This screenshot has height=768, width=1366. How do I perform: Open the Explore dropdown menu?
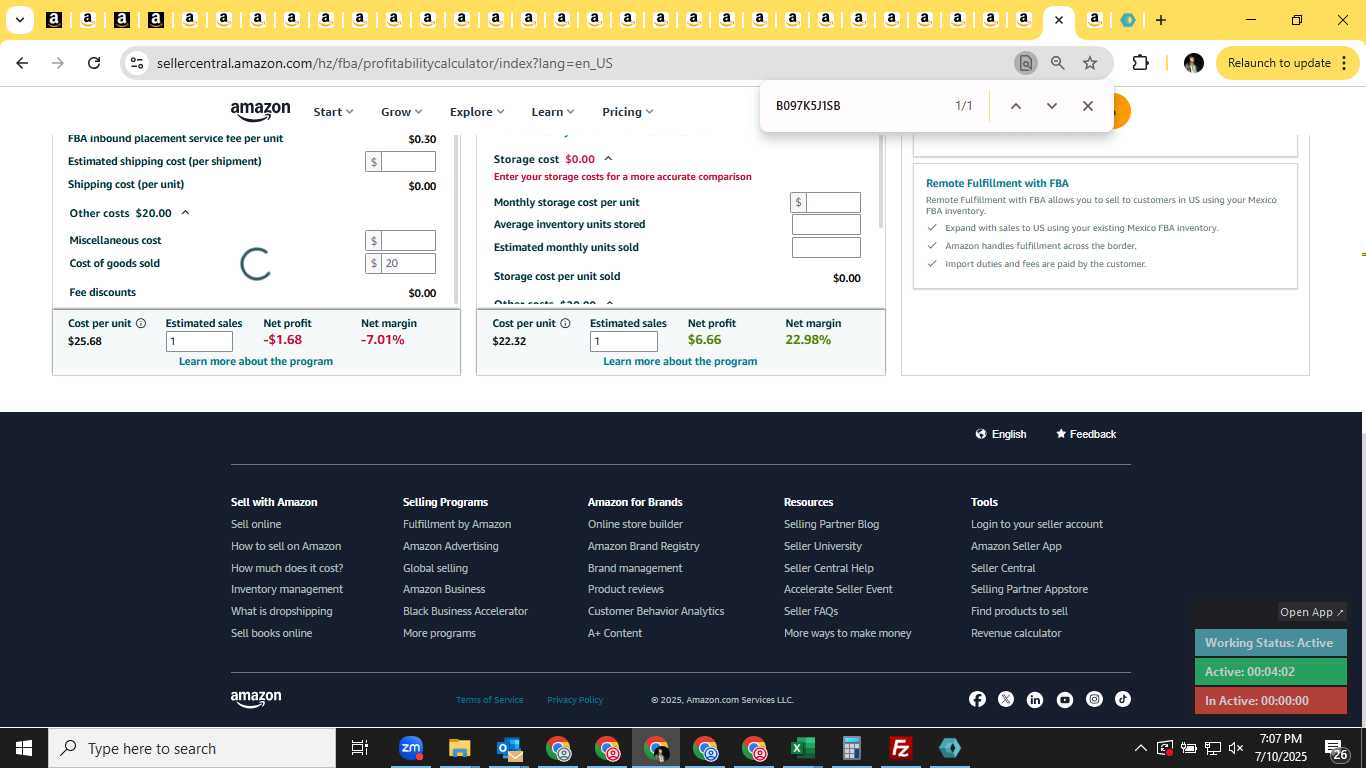click(477, 112)
